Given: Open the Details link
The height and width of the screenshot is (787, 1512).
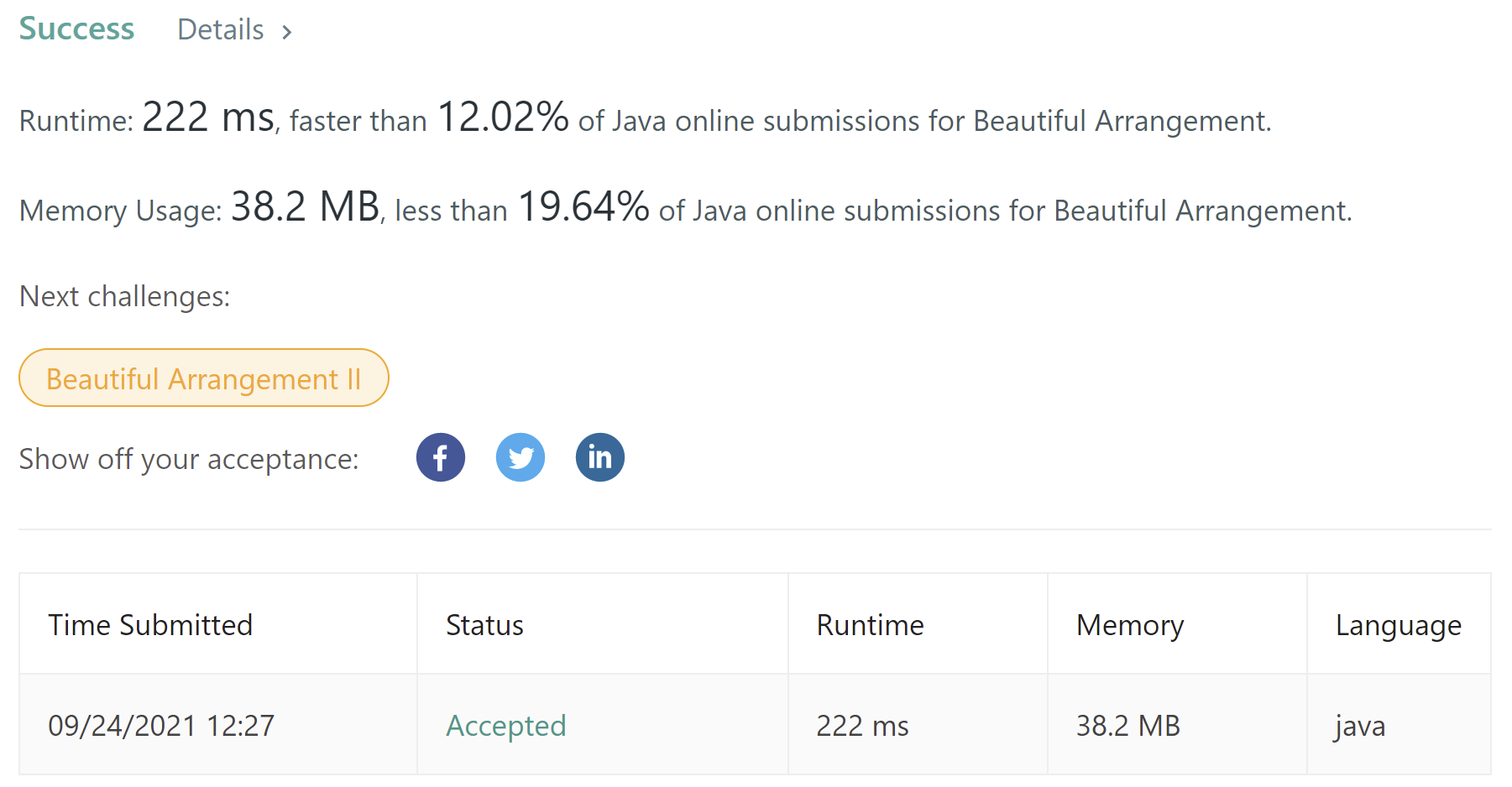Looking at the screenshot, I should (x=221, y=30).
